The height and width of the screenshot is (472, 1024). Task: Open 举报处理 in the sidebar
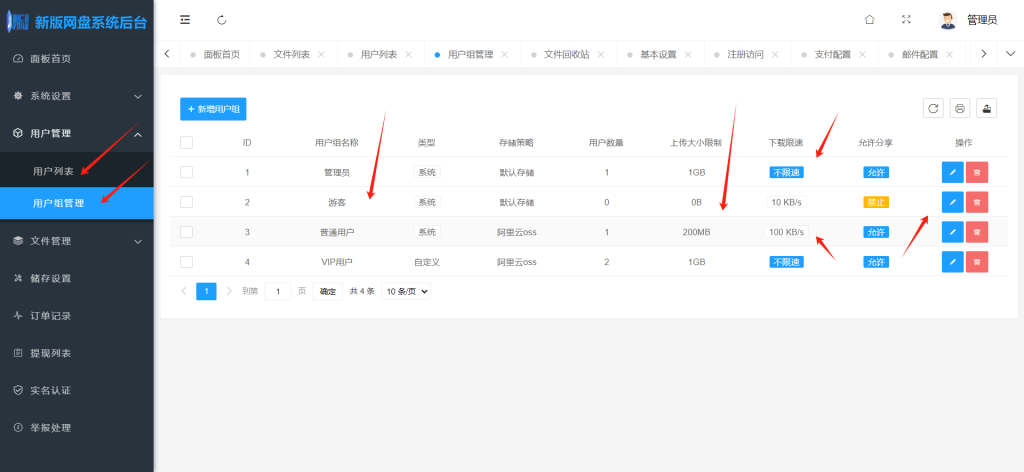click(x=76, y=428)
